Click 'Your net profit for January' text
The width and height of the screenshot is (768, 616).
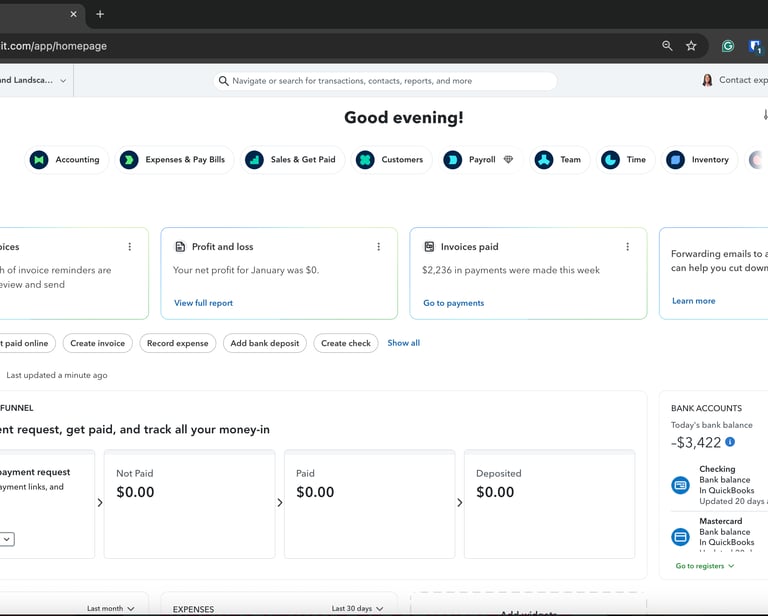point(246,270)
